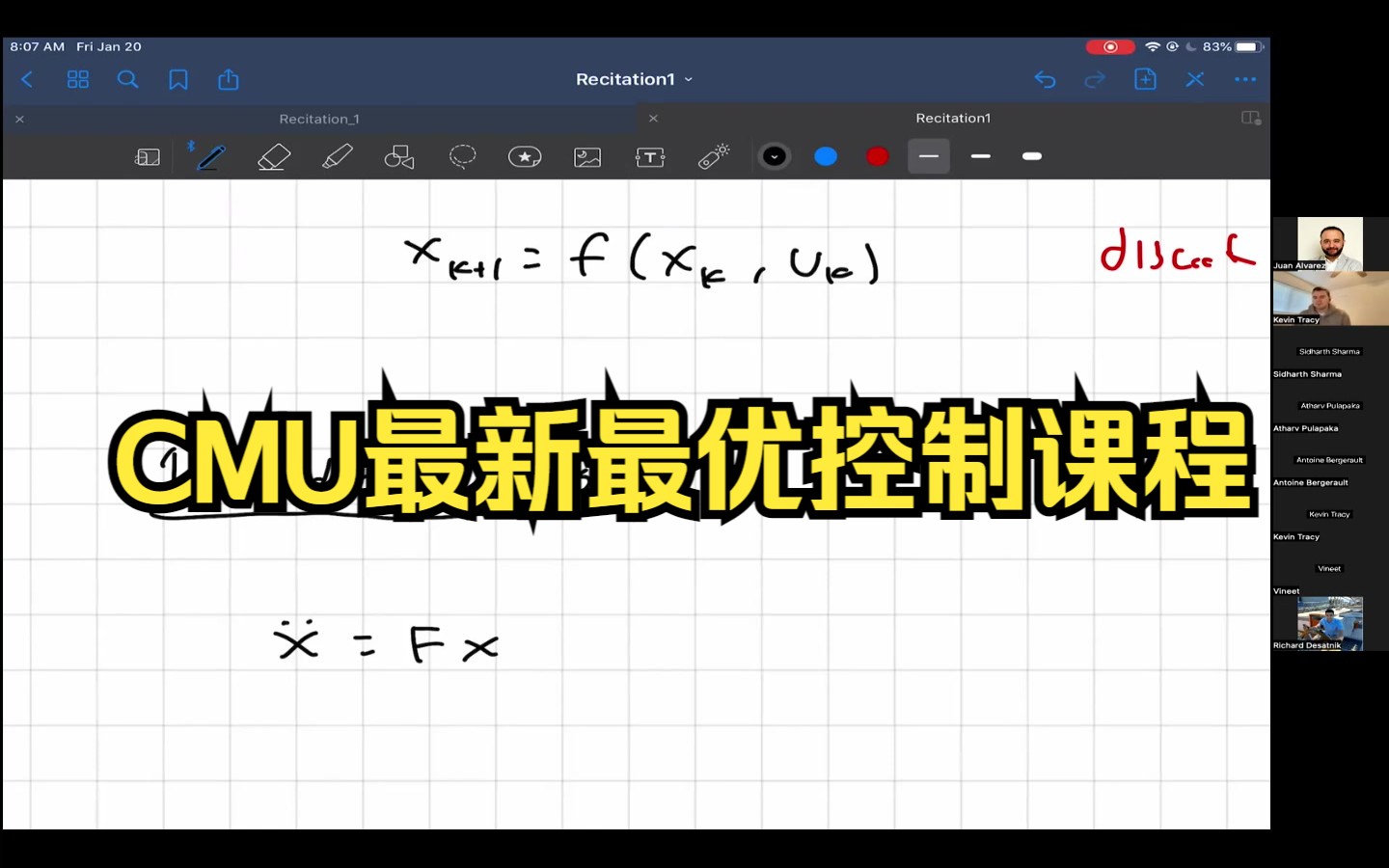Open split view tabs icon
This screenshot has height=868, width=1389.
point(1251,118)
